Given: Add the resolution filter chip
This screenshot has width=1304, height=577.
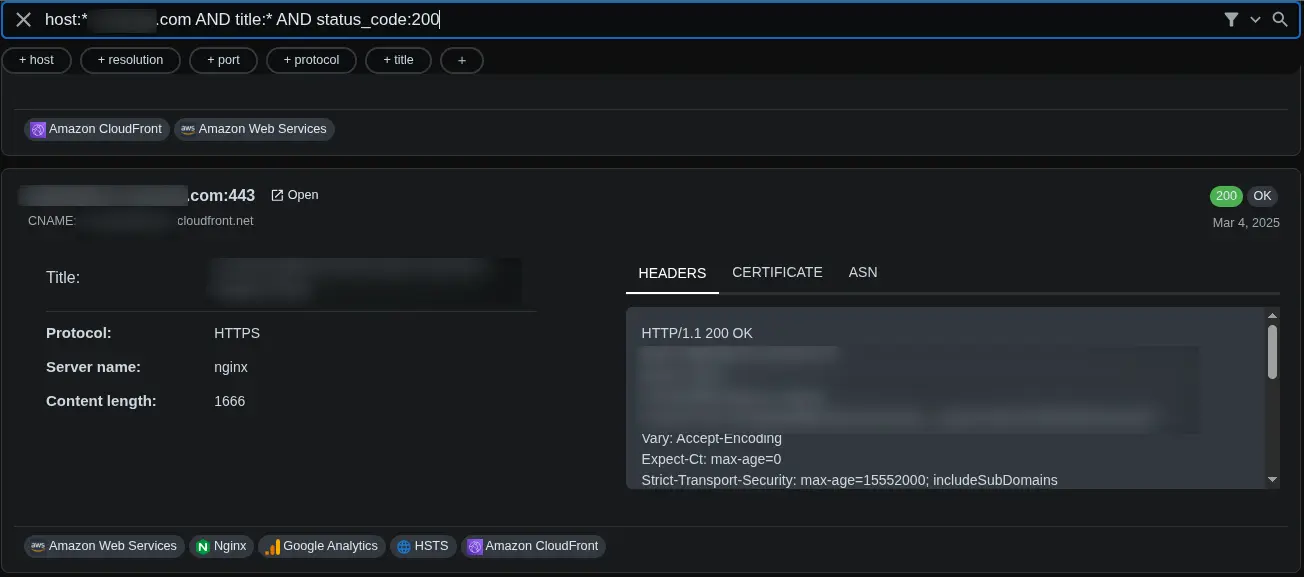Looking at the screenshot, I should [x=130, y=60].
